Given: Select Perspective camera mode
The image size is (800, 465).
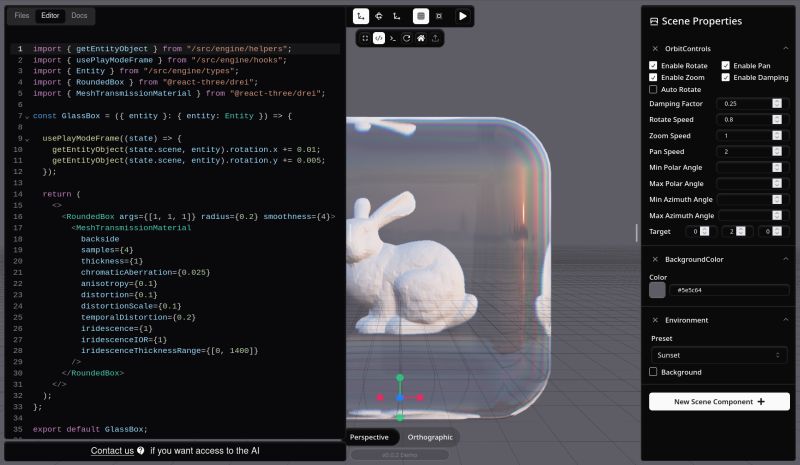Looking at the screenshot, I should (x=369, y=437).
